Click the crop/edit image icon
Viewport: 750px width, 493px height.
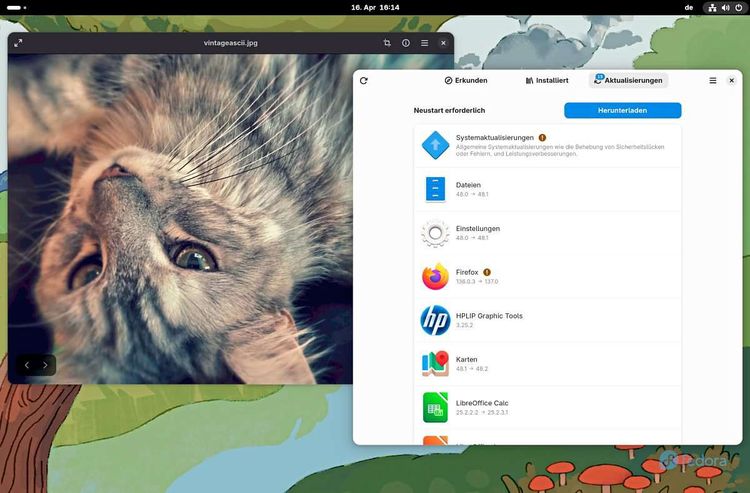point(387,43)
